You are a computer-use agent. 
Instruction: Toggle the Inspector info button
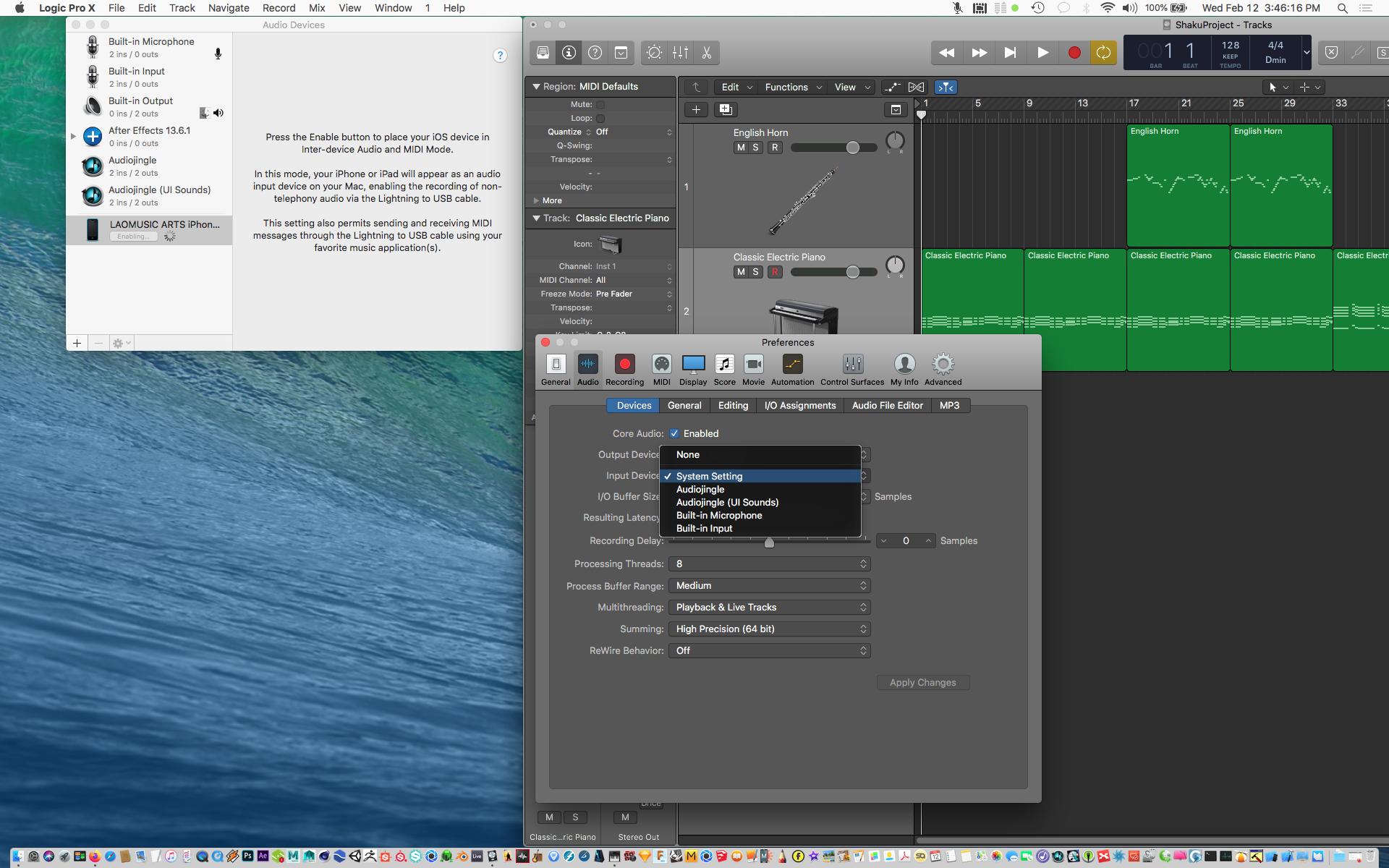click(569, 52)
